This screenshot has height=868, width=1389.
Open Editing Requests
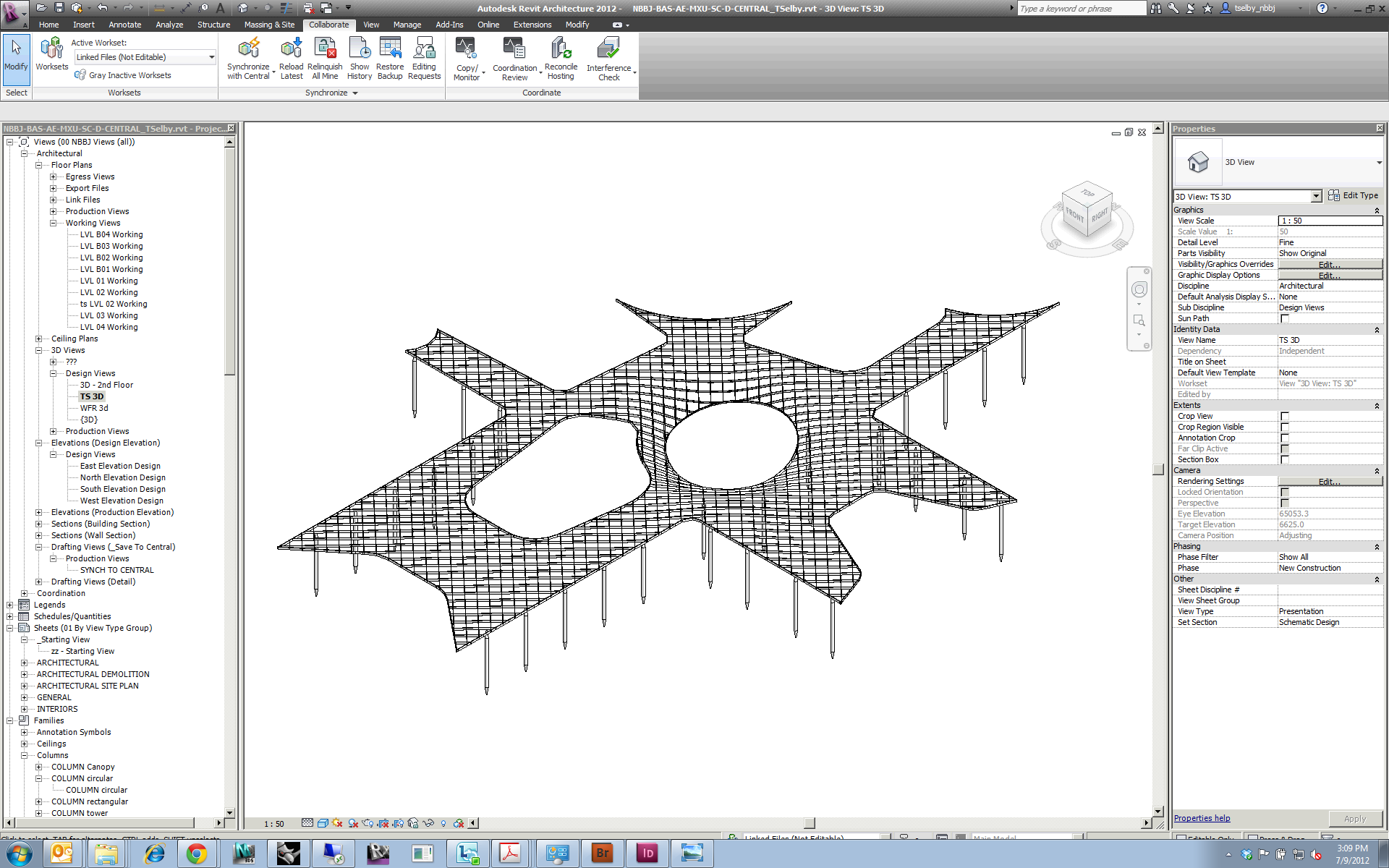point(424,59)
